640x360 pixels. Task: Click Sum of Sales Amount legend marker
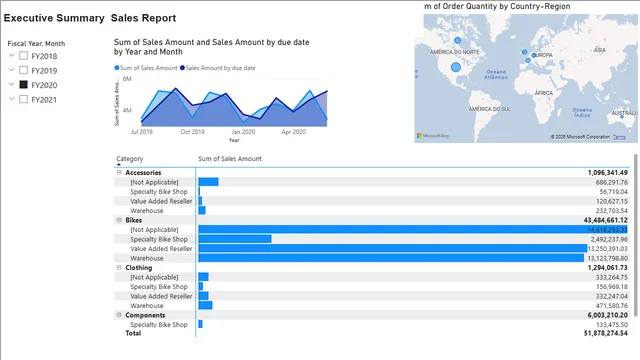coord(117,68)
